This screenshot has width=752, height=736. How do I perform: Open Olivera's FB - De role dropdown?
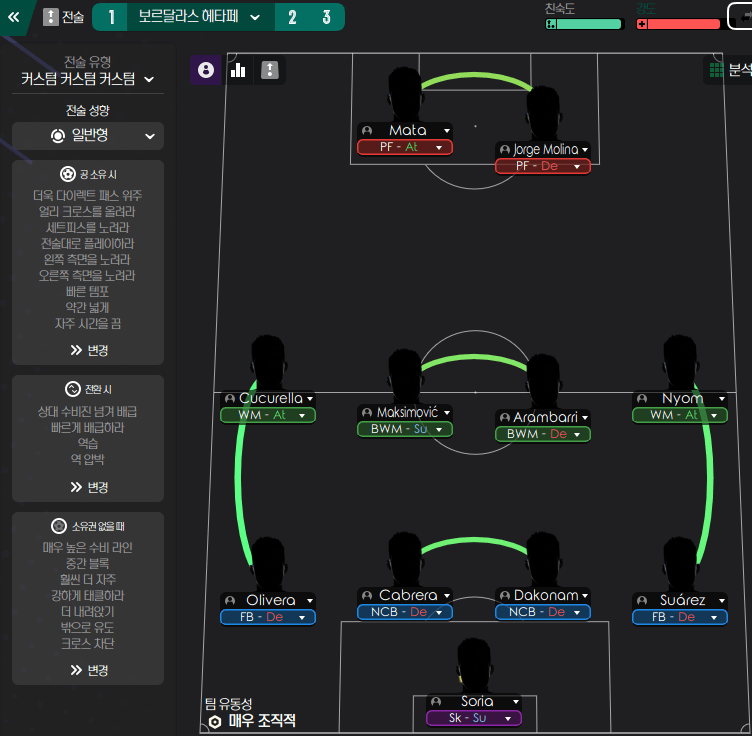(268, 617)
